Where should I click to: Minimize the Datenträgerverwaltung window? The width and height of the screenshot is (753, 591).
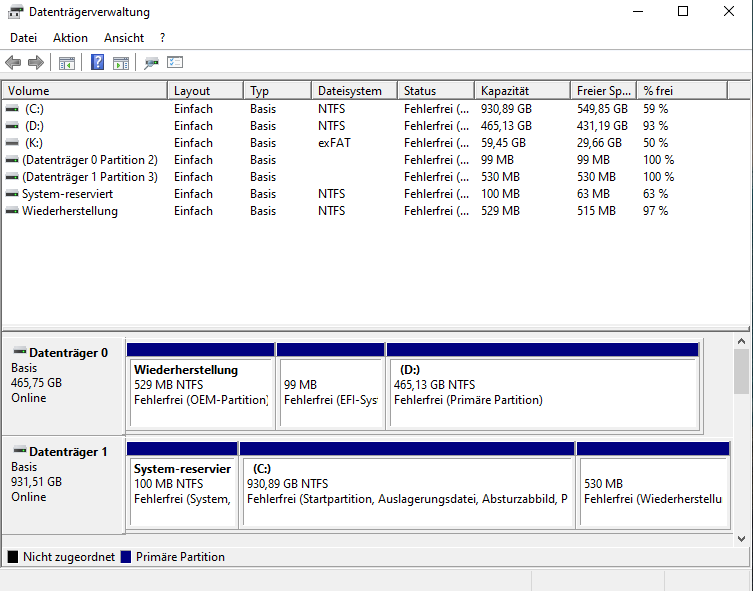point(638,12)
